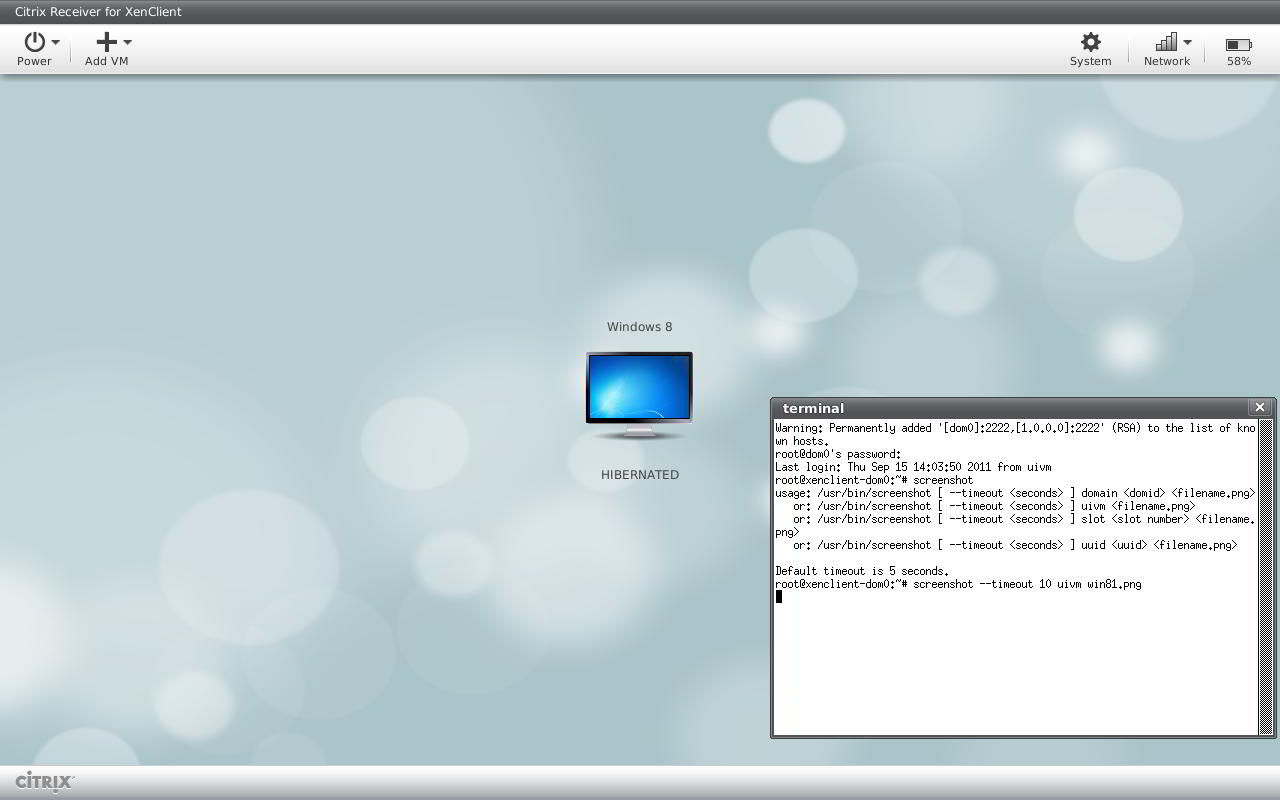The height and width of the screenshot is (800, 1280).
Task: Click the terminal cursor block
Action: [779, 597]
